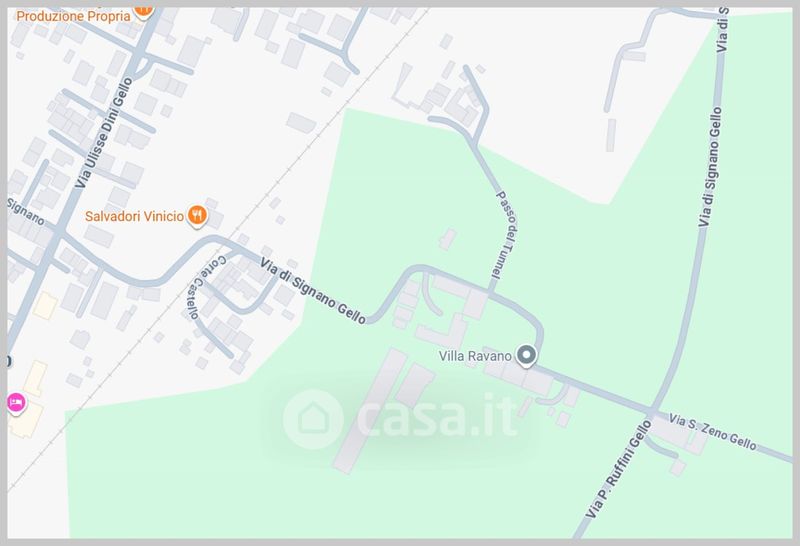Click the Via P. Ruffini Gello road label
The image size is (800, 546).
click(618, 469)
